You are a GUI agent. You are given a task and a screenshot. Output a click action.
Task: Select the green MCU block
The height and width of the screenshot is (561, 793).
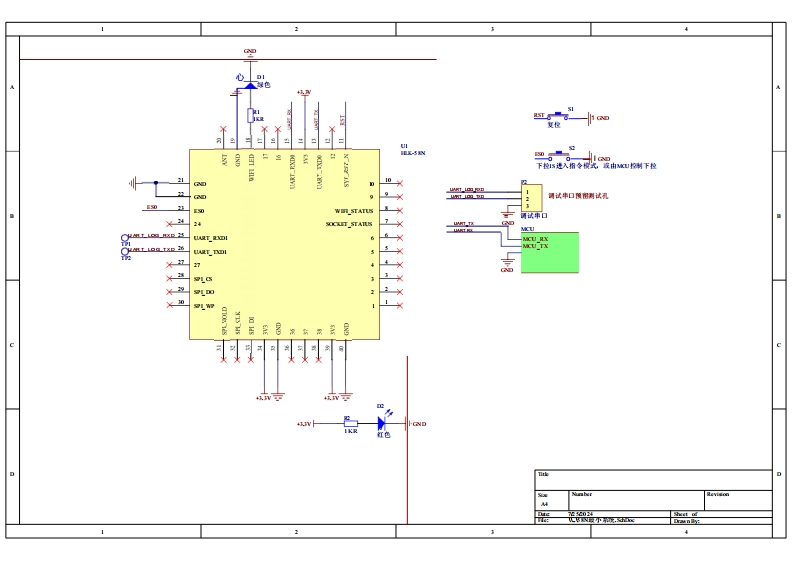point(550,252)
